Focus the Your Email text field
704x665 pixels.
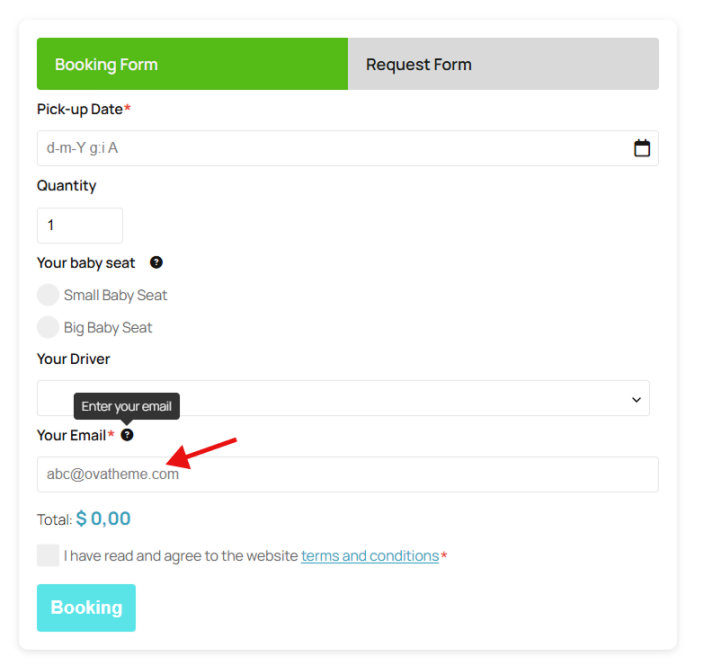coord(347,475)
